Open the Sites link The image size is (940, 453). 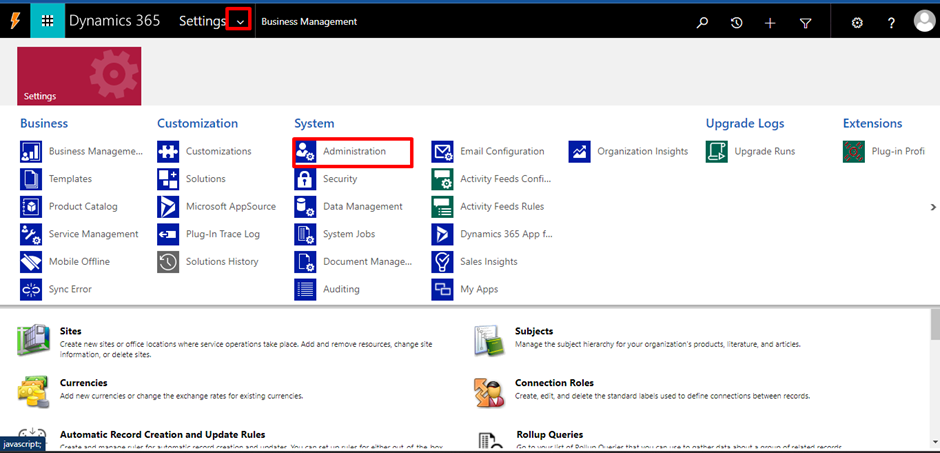71,331
